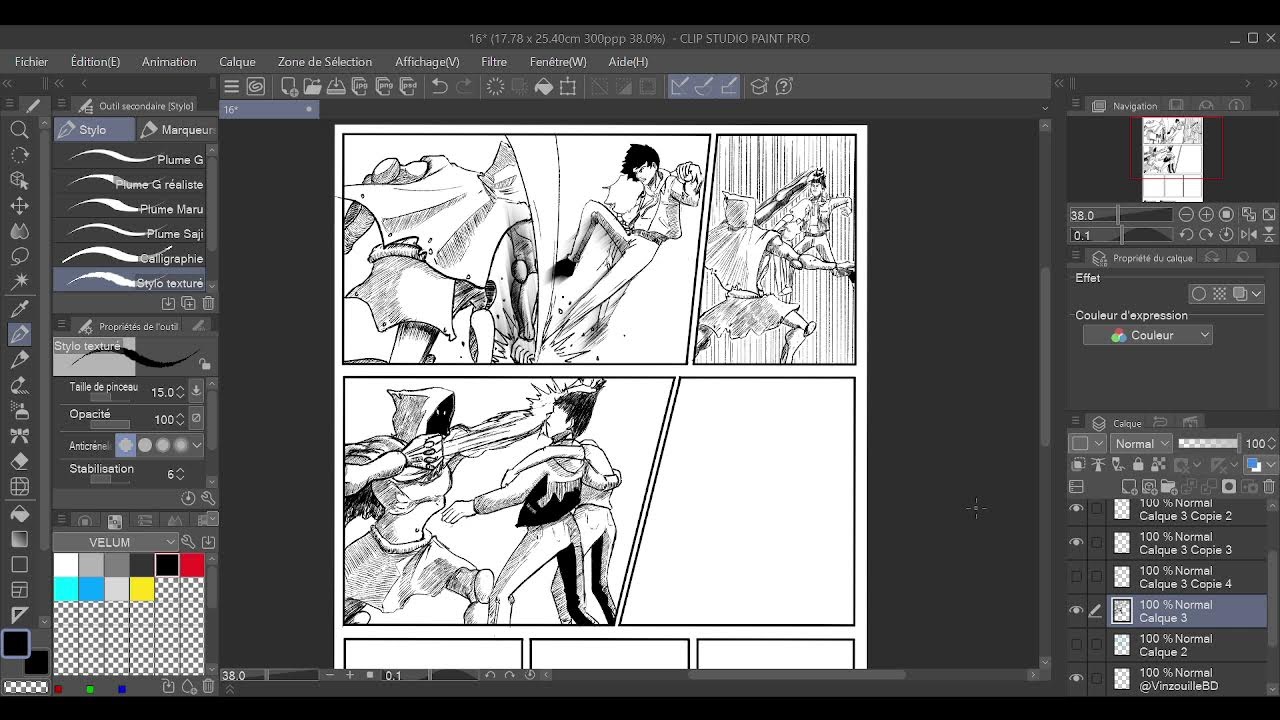Open the Animation menu
Image resolution: width=1280 pixels, height=720 pixels.
(169, 62)
